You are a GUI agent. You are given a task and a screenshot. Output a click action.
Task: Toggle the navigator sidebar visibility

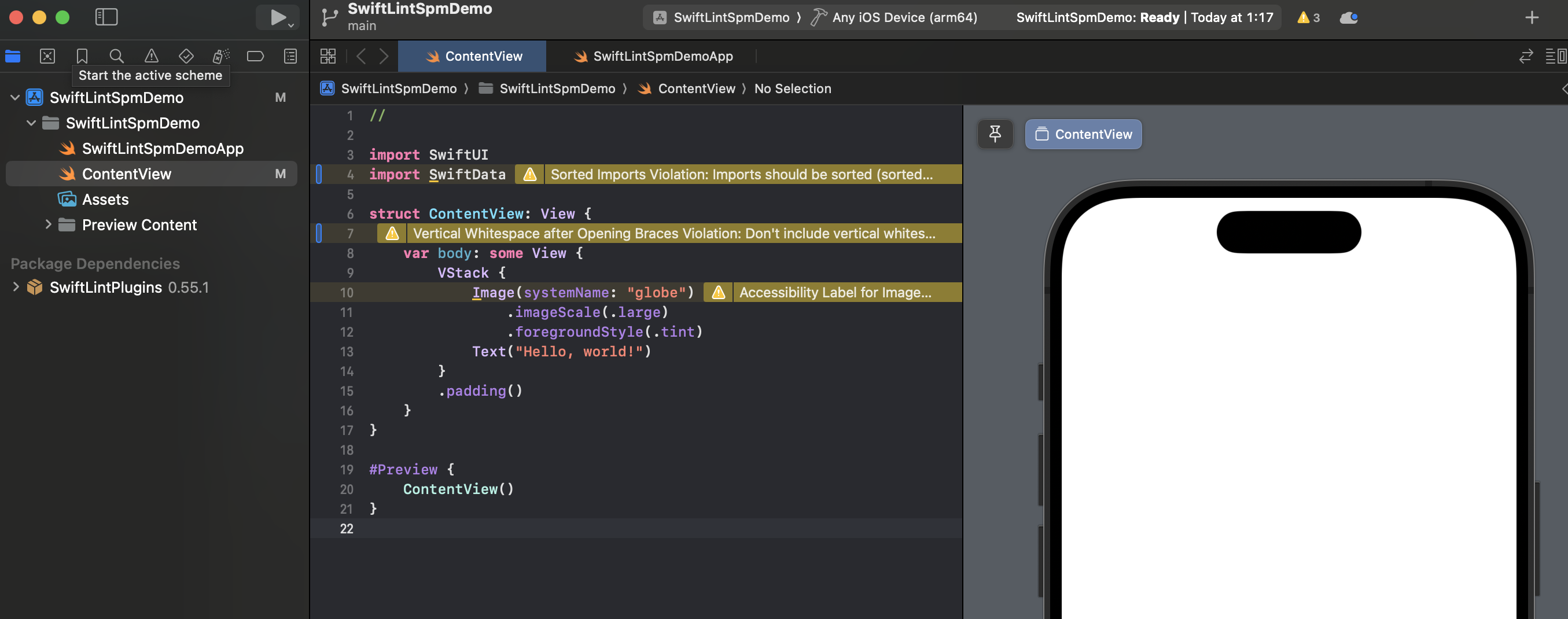pyautogui.click(x=106, y=17)
